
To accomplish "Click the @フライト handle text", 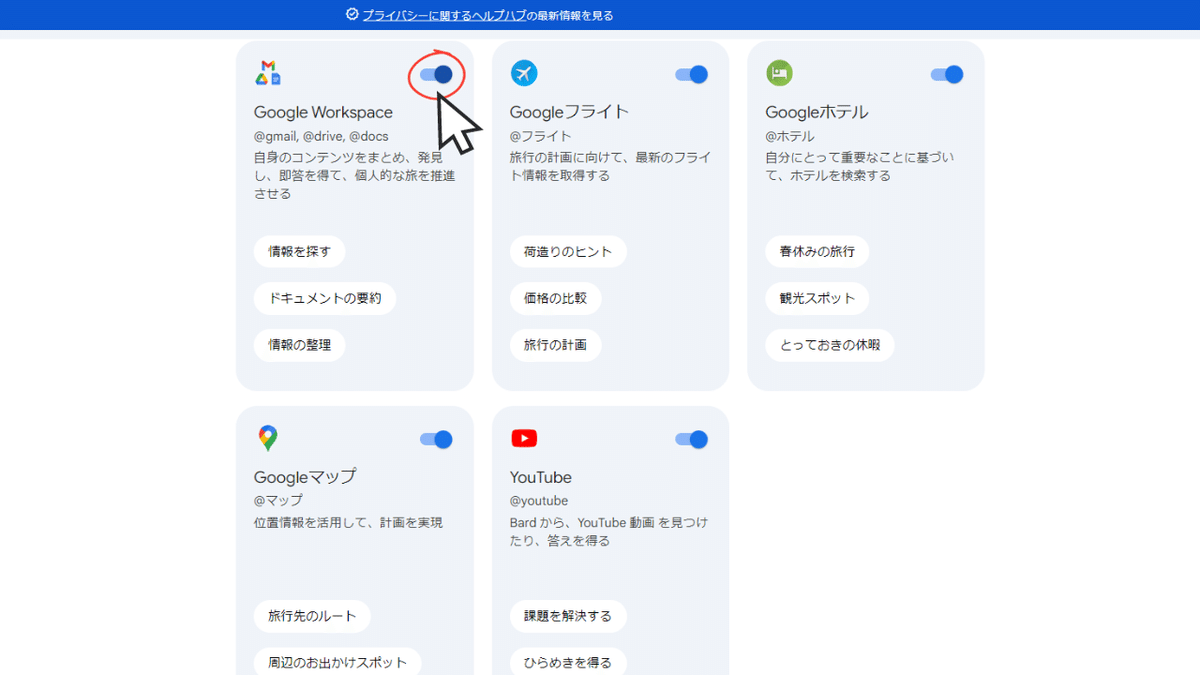I will [541, 136].
